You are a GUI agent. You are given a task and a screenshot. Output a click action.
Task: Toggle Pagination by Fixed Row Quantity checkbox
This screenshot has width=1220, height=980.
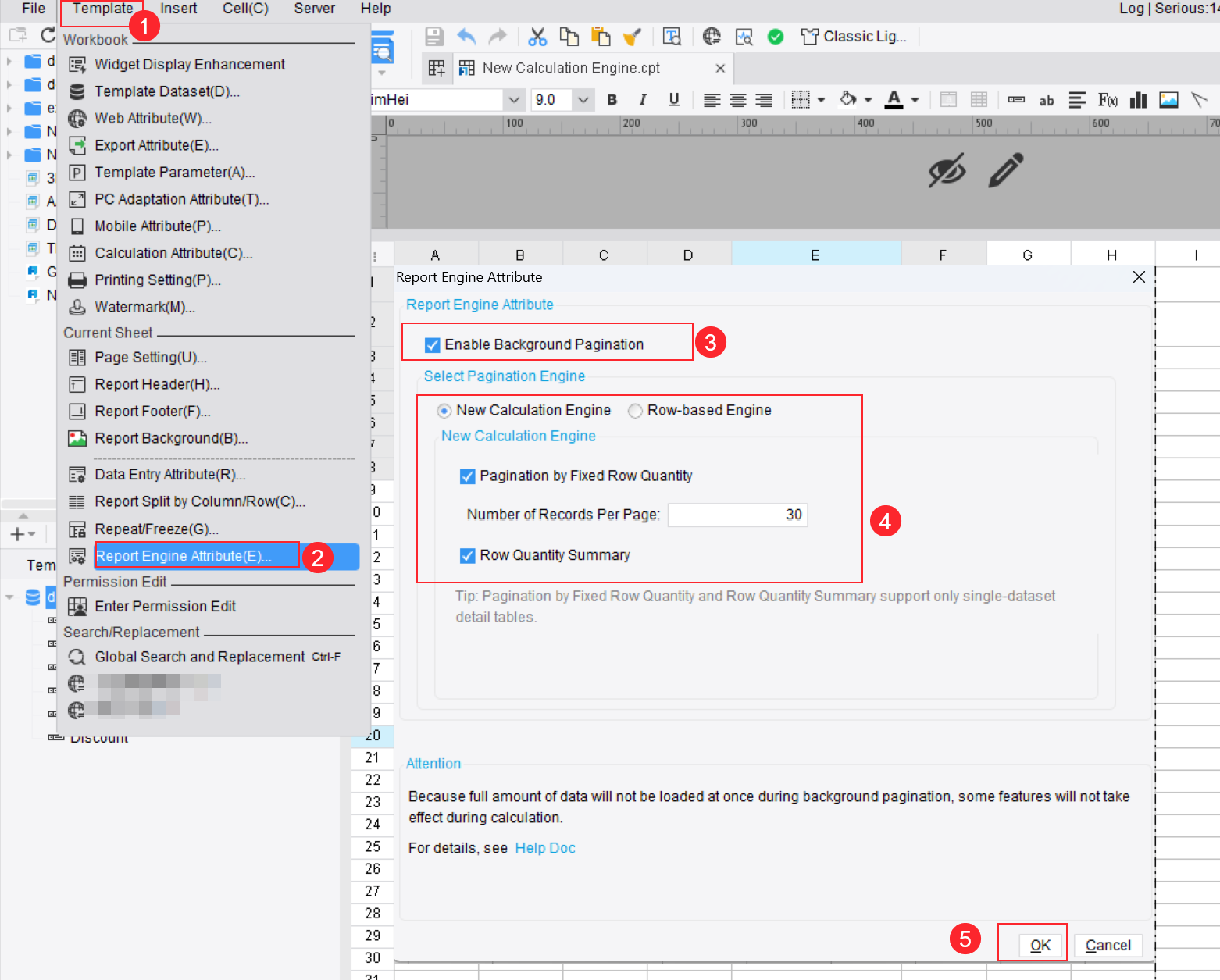(x=468, y=476)
